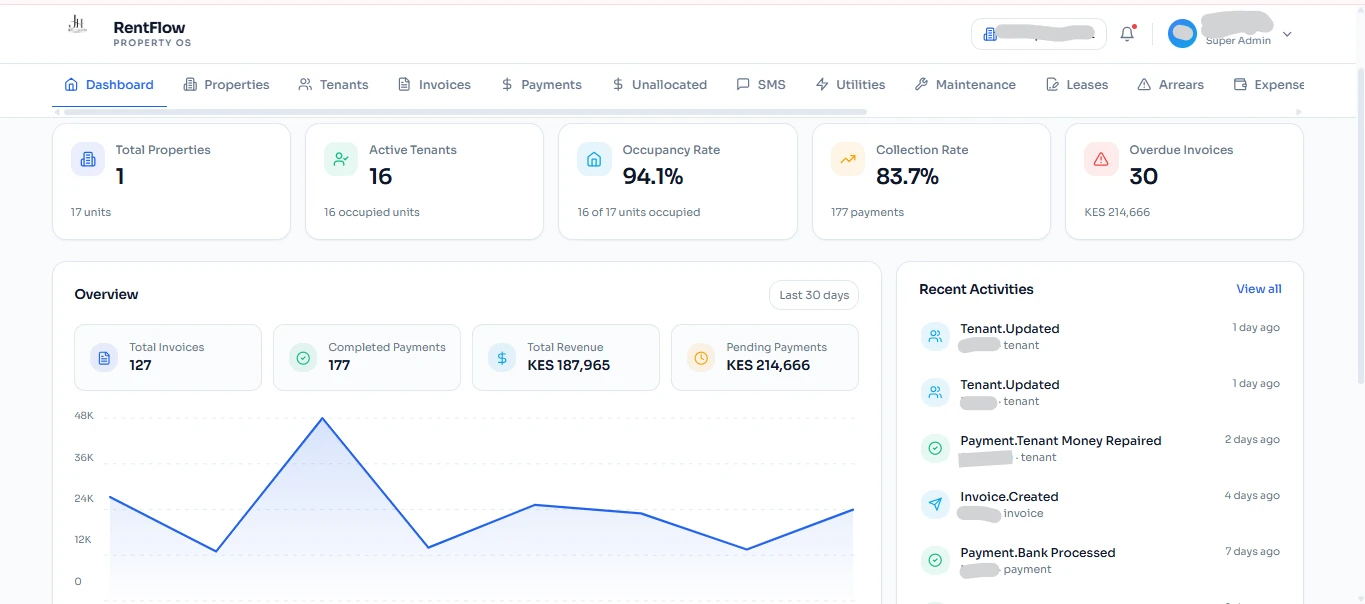Viewport: 1365px width, 604px height.
Task: Click the Payment.Bank Processed activity title
Action: tap(1037, 553)
